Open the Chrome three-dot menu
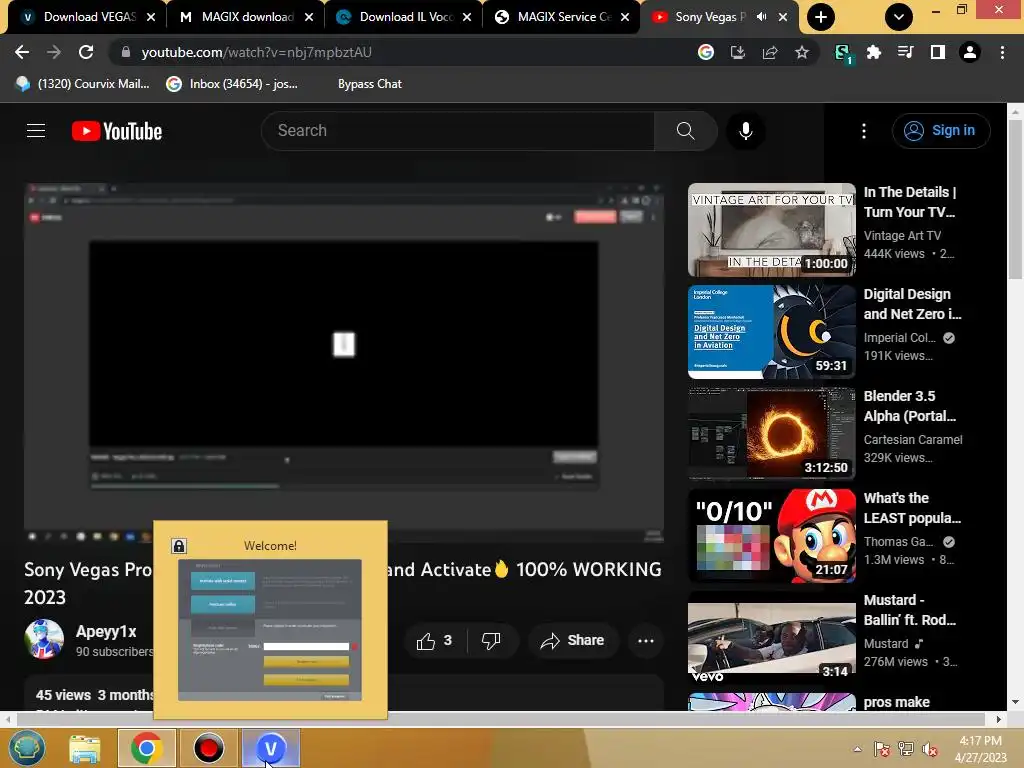1024x768 pixels. (x=1002, y=52)
